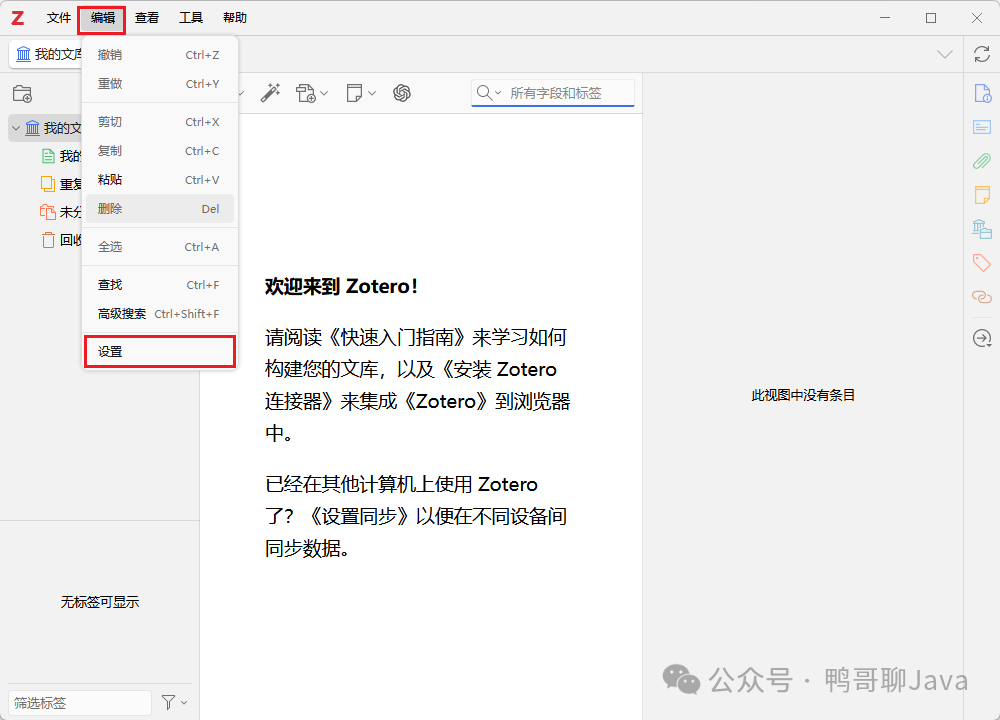Screen dimensions: 1000x720
Task: Select the green My Publications tree entry
Action: 61,156
